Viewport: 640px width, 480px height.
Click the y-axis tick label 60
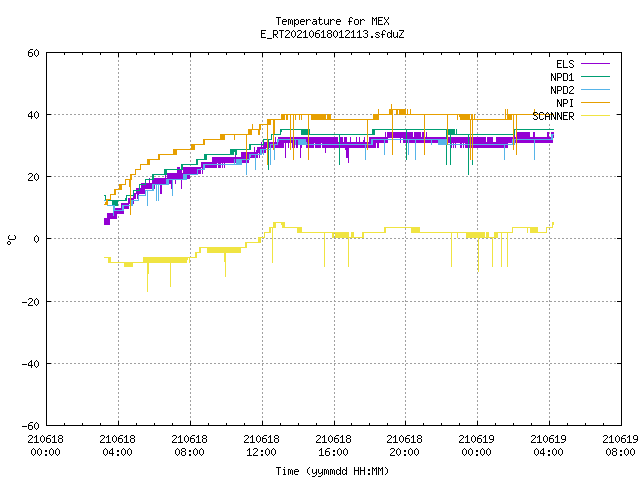click(33, 53)
